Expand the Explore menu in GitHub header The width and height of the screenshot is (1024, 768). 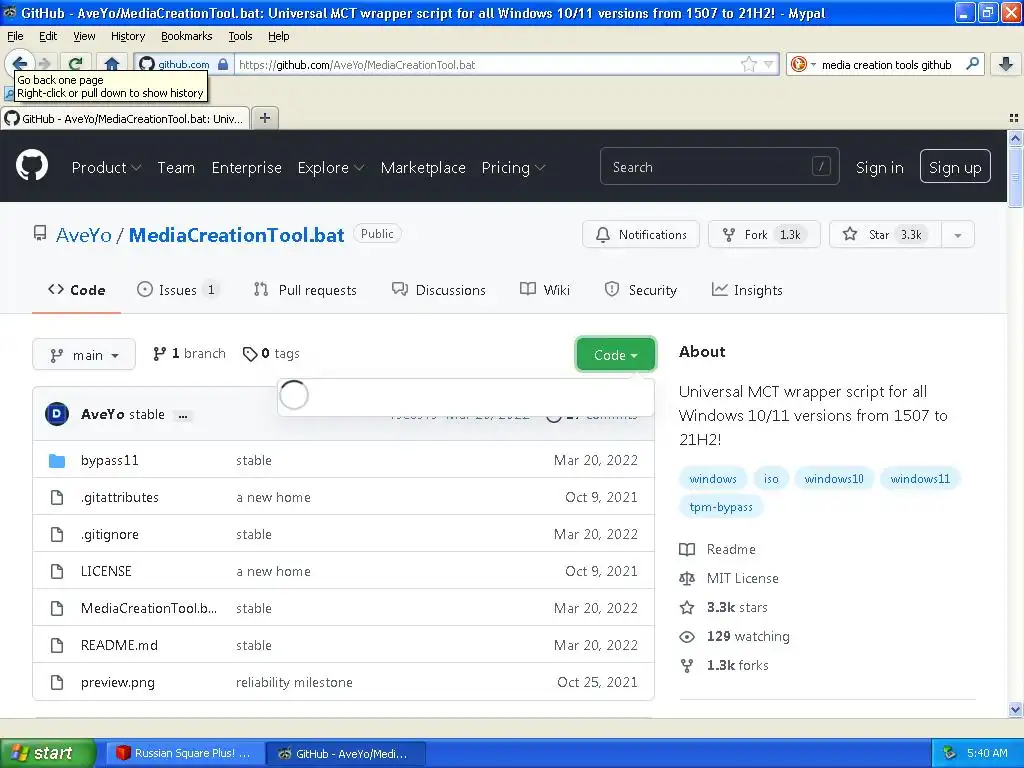pyautogui.click(x=330, y=168)
